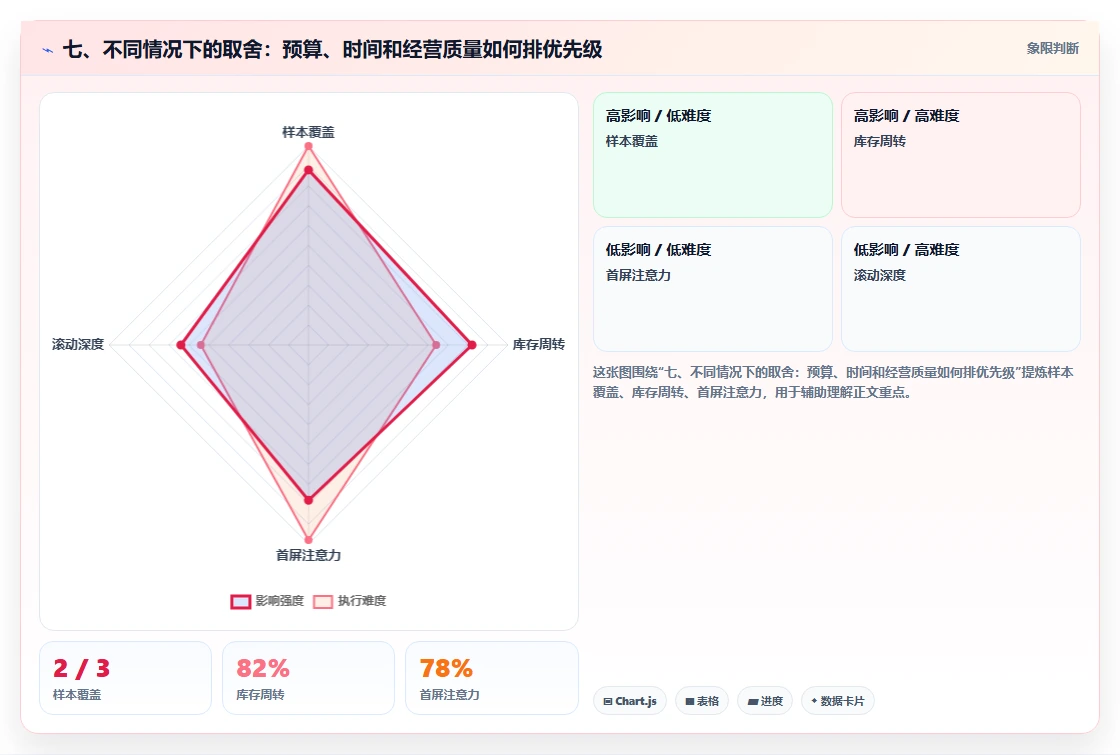Click 滚动深度 inside the 低影响 / 高难度 card
Image resolution: width=1120 pixels, height=755 pixels.
pyautogui.click(x=879, y=275)
